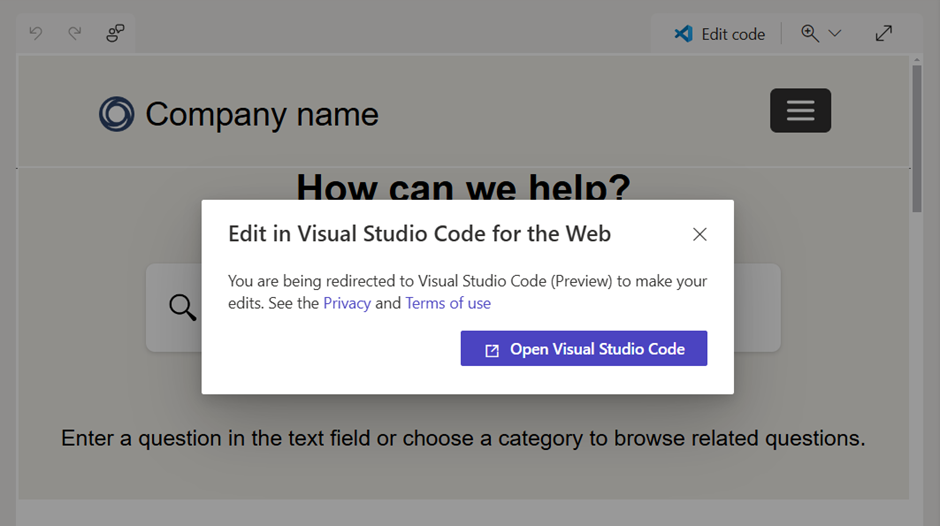
Task: Click the scrollbar up arrow
Action: pyautogui.click(x=917, y=61)
